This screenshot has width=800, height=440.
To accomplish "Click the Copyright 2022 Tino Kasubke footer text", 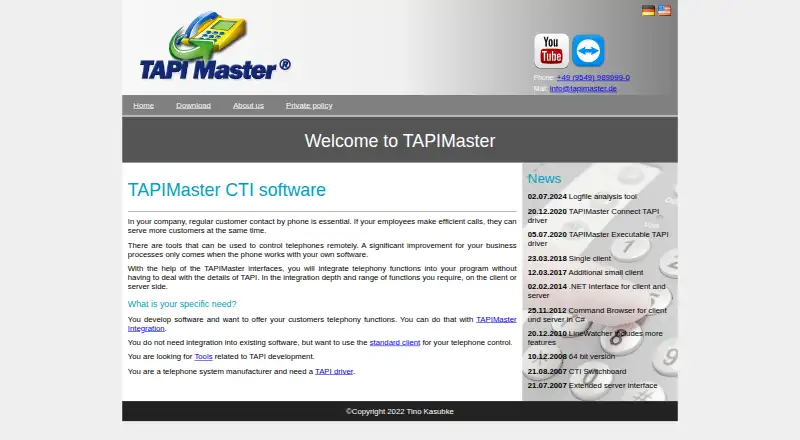I will click(400, 411).
